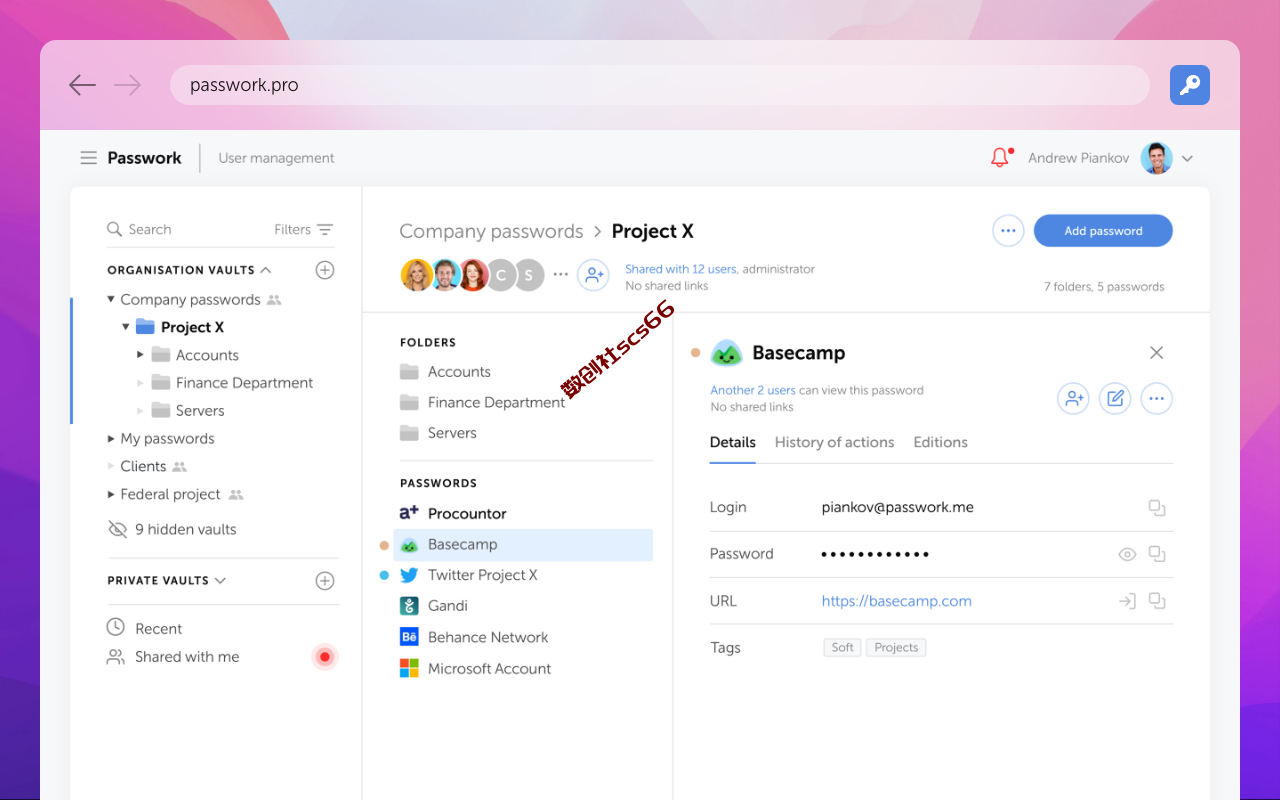The width and height of the screenshot is (1280, 800).
Task: Click the user avatar labeled C
Action: point(501,274)
